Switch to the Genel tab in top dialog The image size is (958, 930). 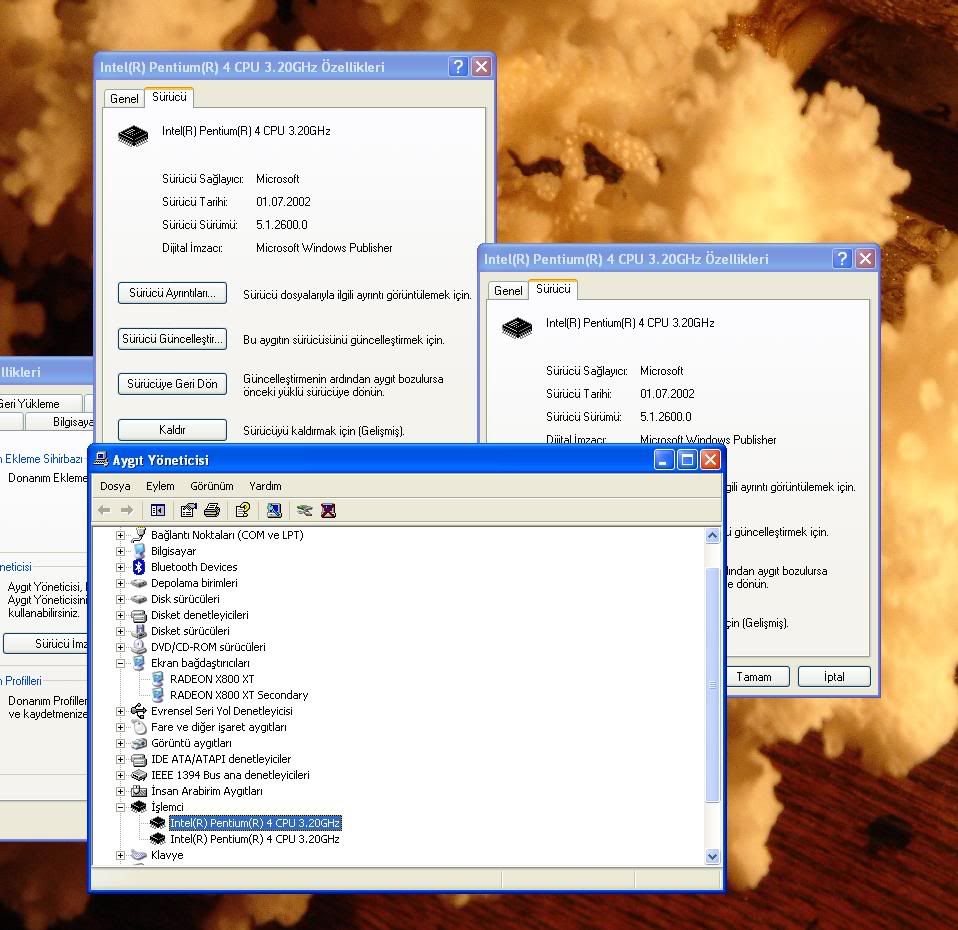pyautogui.click(x=124, y=98)
